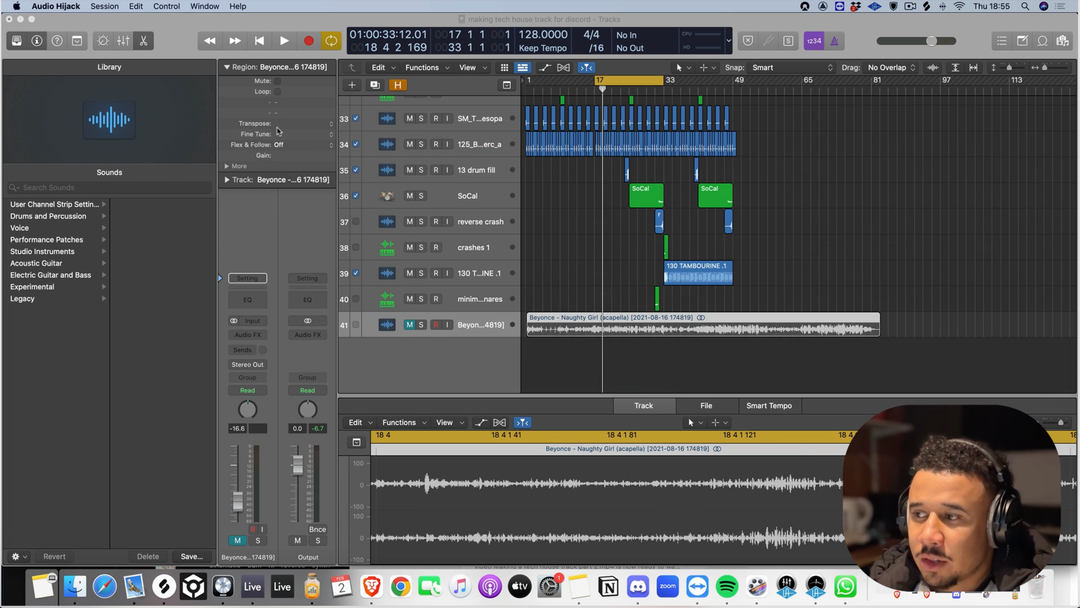Adjust the master volume slider
This screenshot has height=608, width=1080.
coord(930,41)
